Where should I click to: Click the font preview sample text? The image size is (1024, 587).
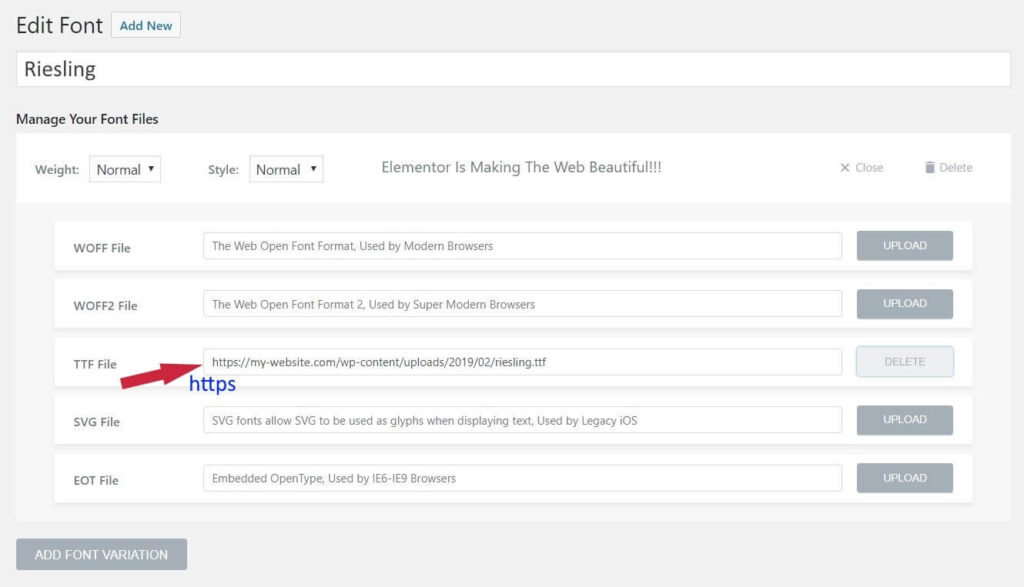point(521,168)
